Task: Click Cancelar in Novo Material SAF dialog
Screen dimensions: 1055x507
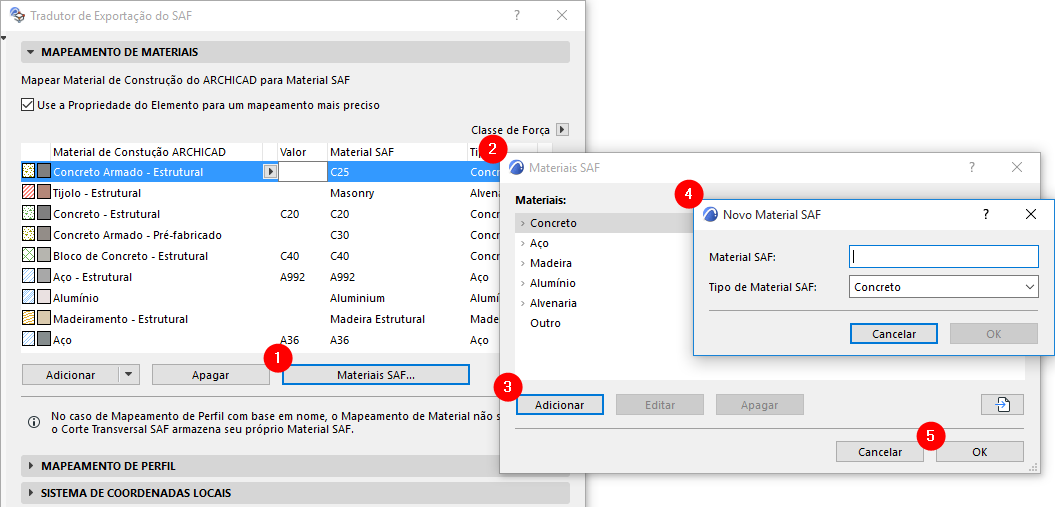Action: click(x=894, y=334)
